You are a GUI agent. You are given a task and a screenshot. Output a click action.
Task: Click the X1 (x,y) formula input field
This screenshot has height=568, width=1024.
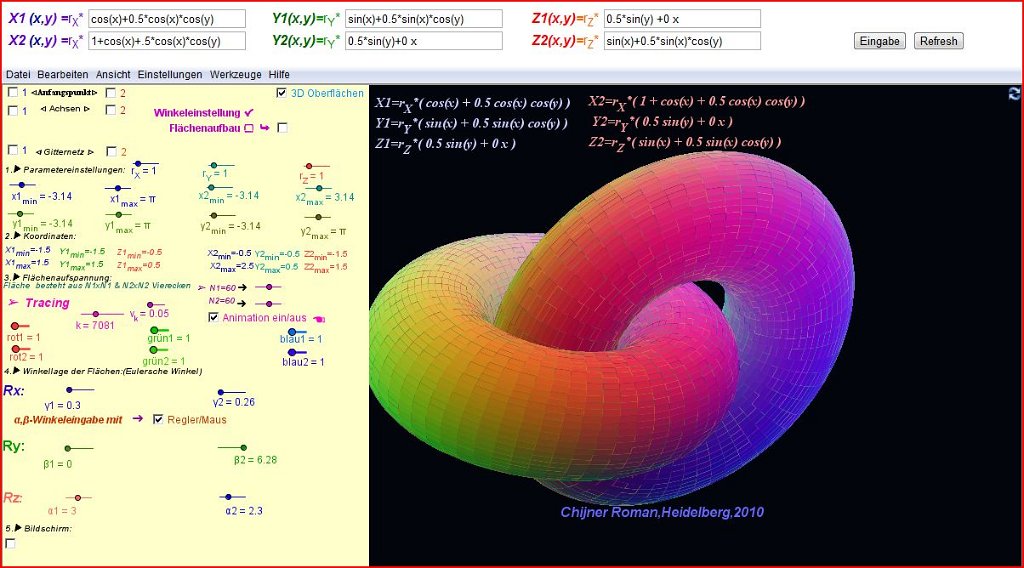tap(166, 19)
